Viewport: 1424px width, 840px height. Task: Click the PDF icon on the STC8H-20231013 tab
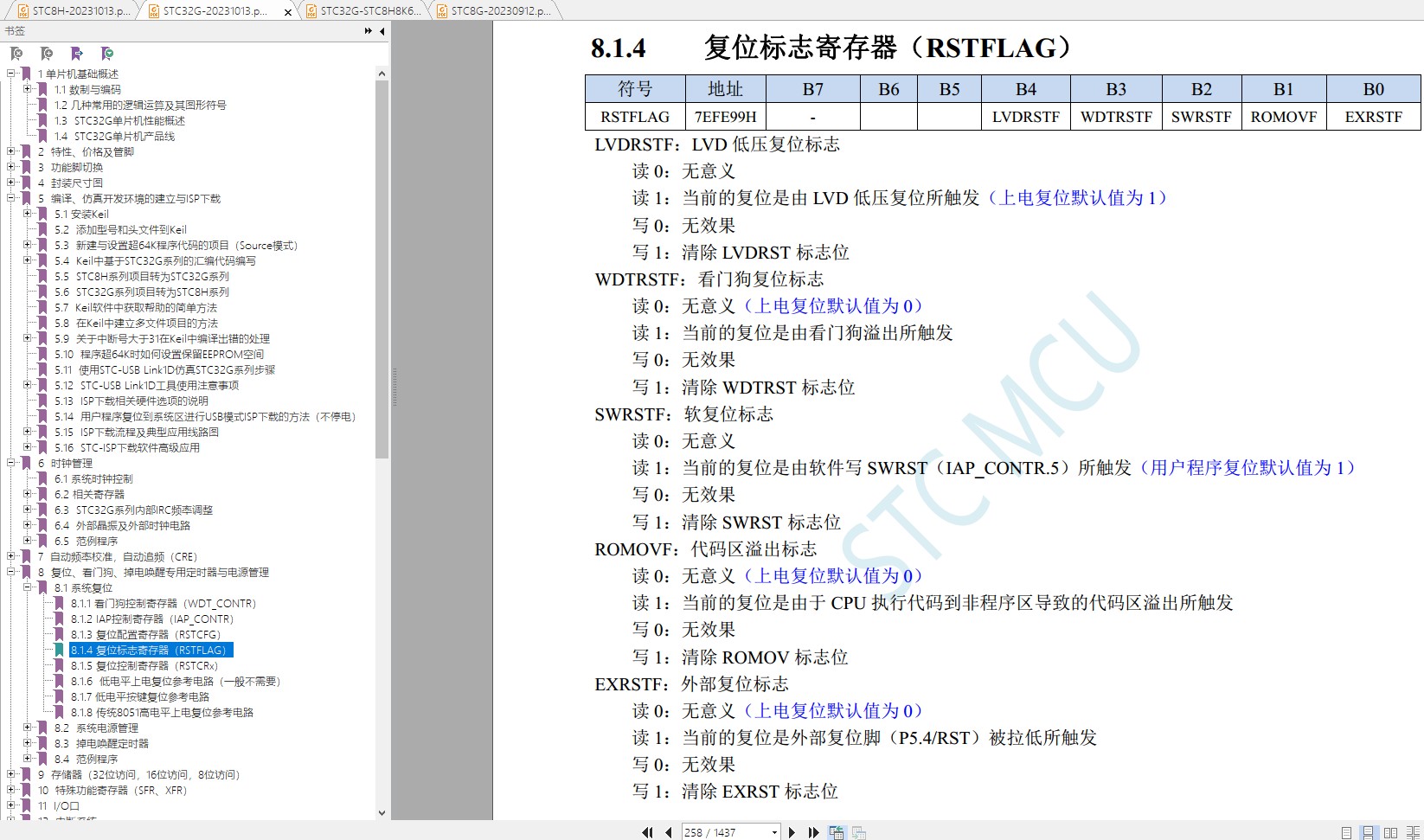[x=23, y=11]
